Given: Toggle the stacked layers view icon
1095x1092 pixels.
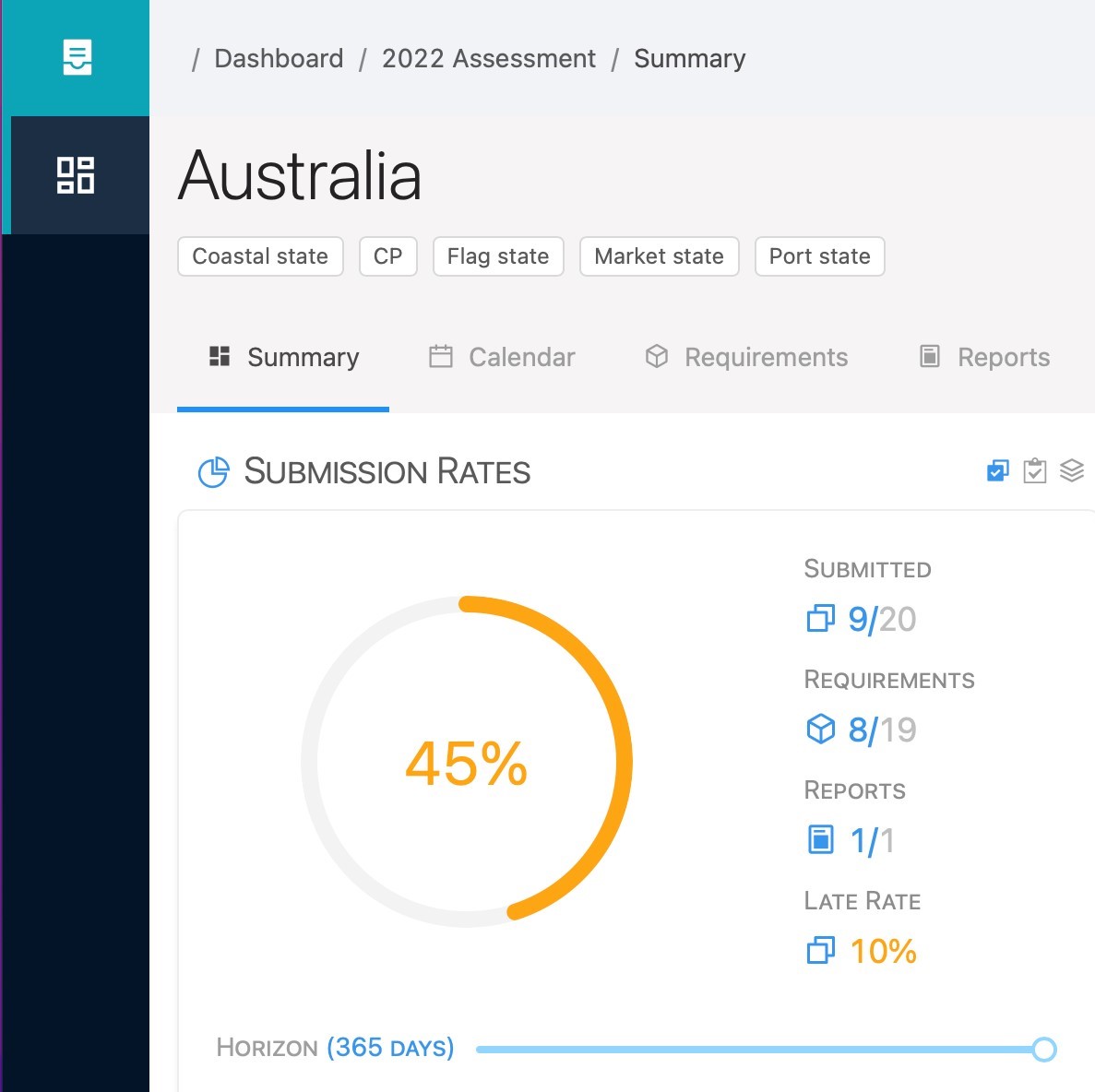Looking at the screenshot, I should click(1072, 470).
